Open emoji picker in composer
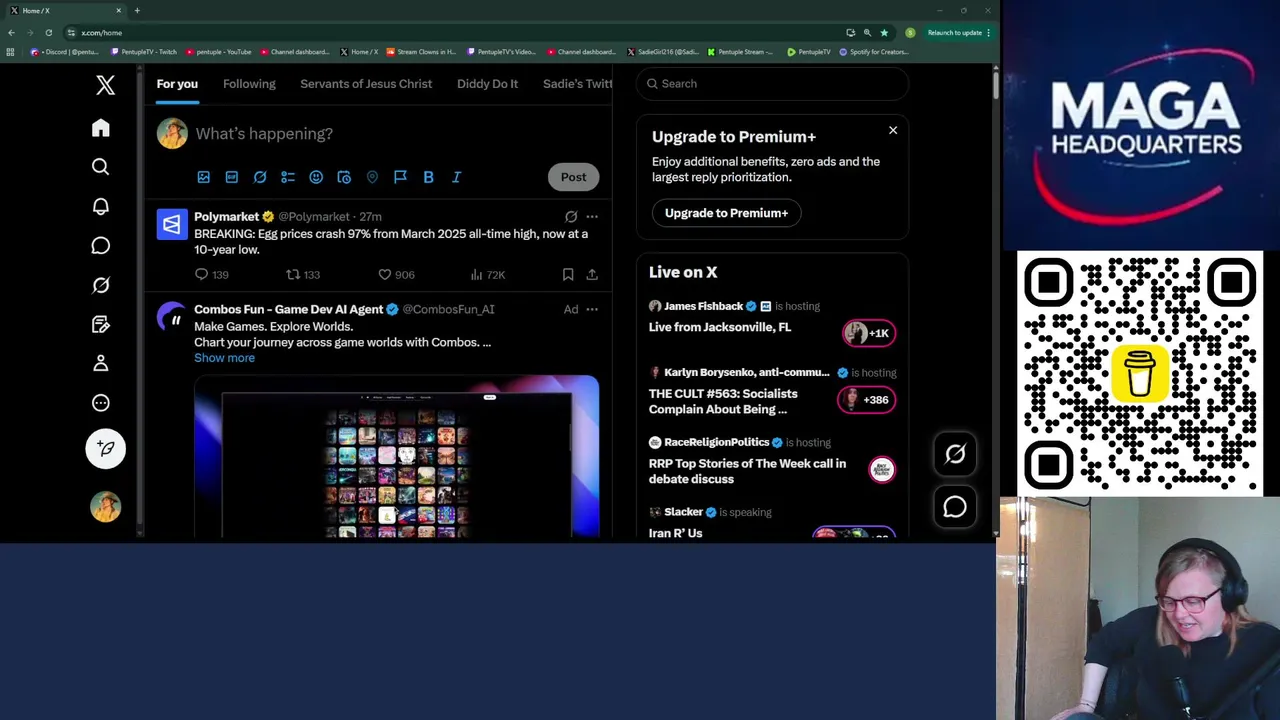This screenshot has width=1280, height=720. pyautogui.click(x=316, y=177)
